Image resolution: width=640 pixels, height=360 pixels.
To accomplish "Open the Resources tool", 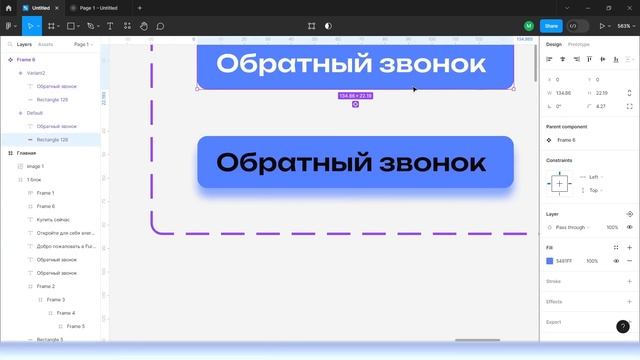I will click(x=127, y=26).
